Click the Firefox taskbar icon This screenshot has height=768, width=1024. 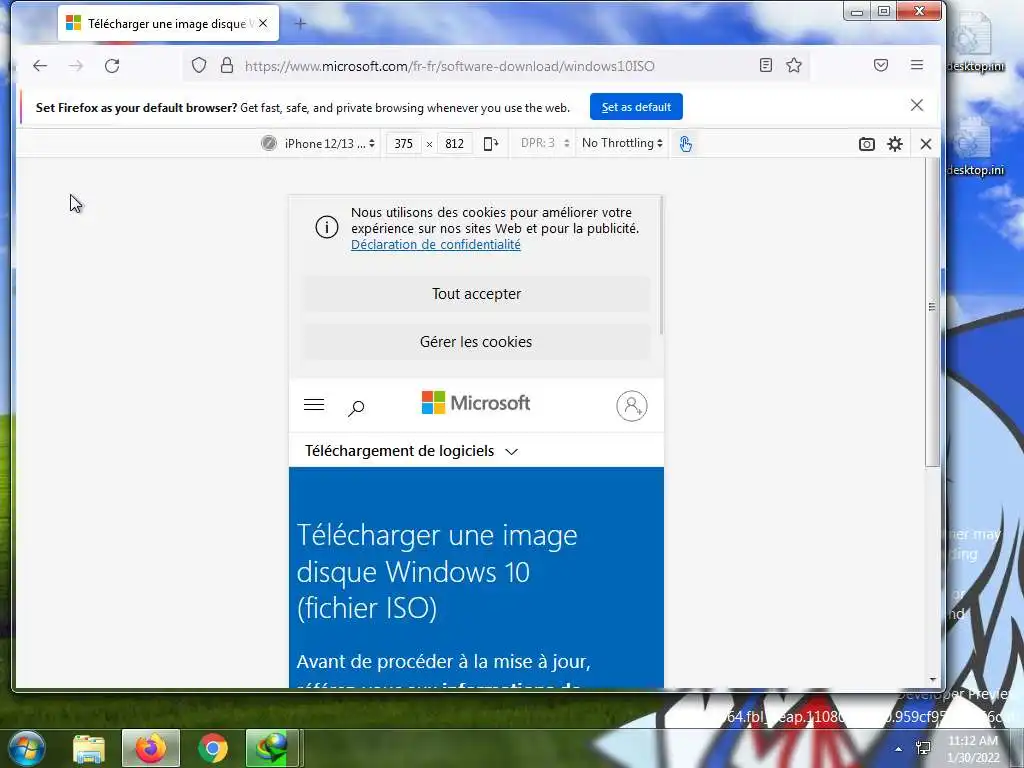151,748
